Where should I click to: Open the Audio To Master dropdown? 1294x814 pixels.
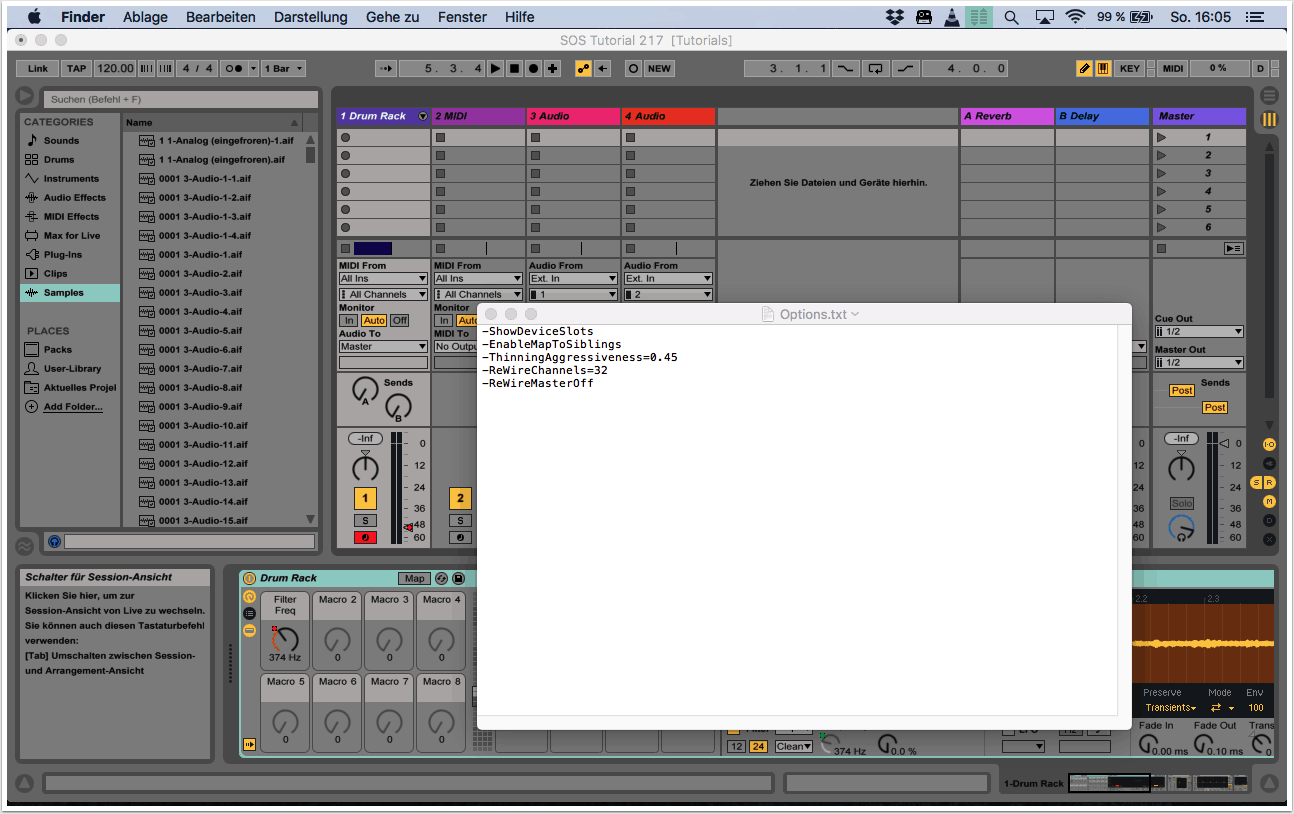383,347
